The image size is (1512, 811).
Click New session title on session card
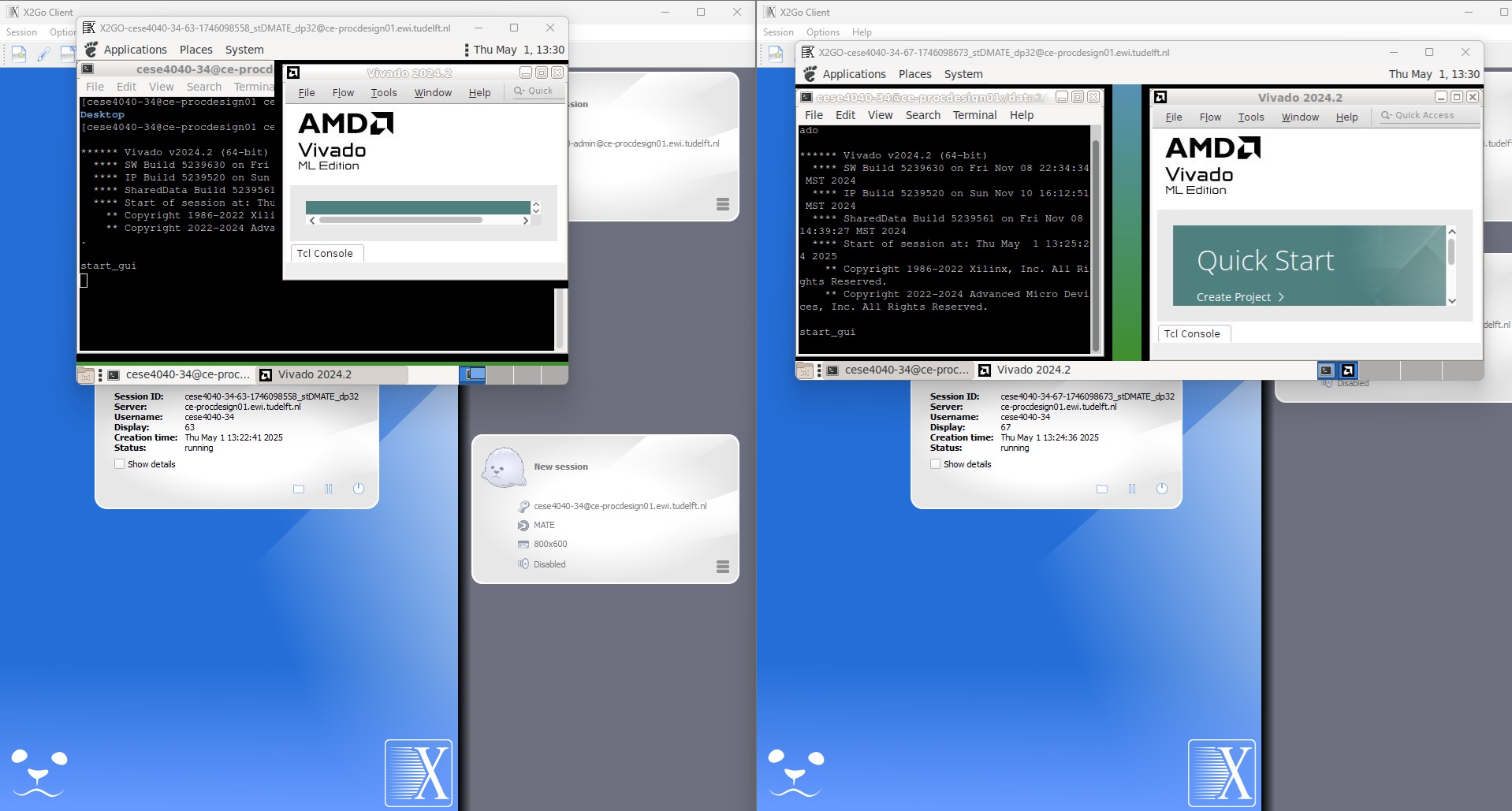561,467
